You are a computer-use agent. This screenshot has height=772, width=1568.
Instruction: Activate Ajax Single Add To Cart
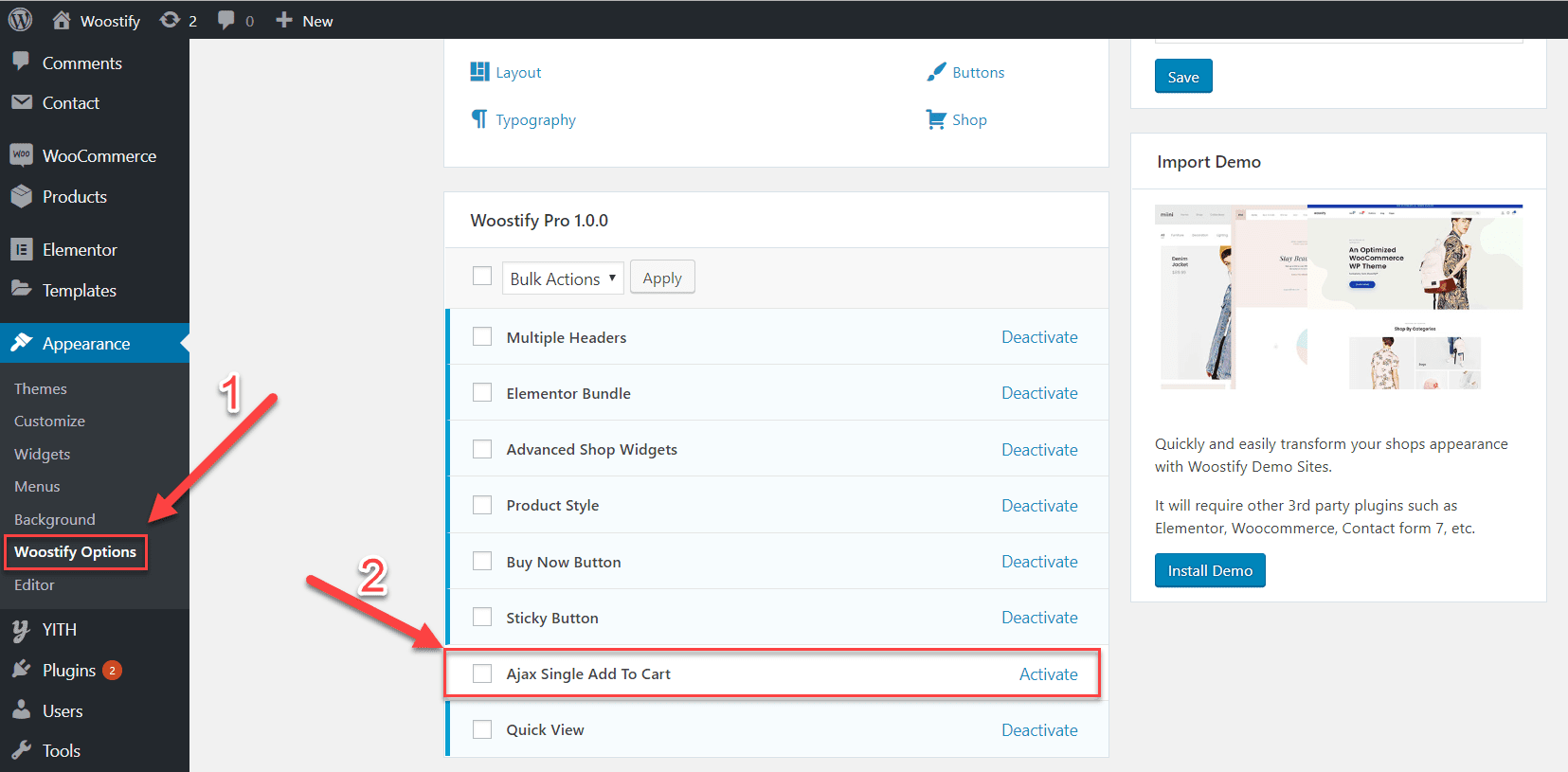pyautogui.click(x=1048, y=673)
